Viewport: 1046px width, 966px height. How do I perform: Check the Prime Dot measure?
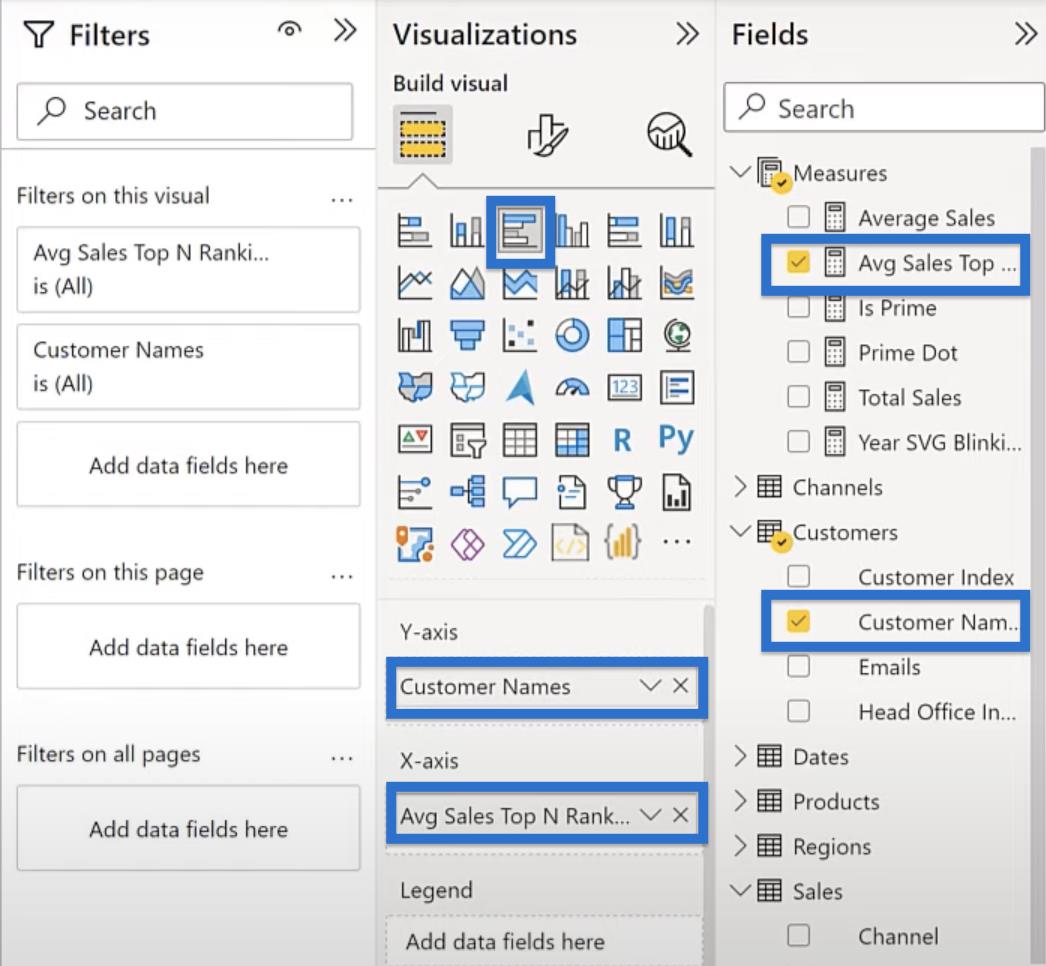click(x=799, y=352)
